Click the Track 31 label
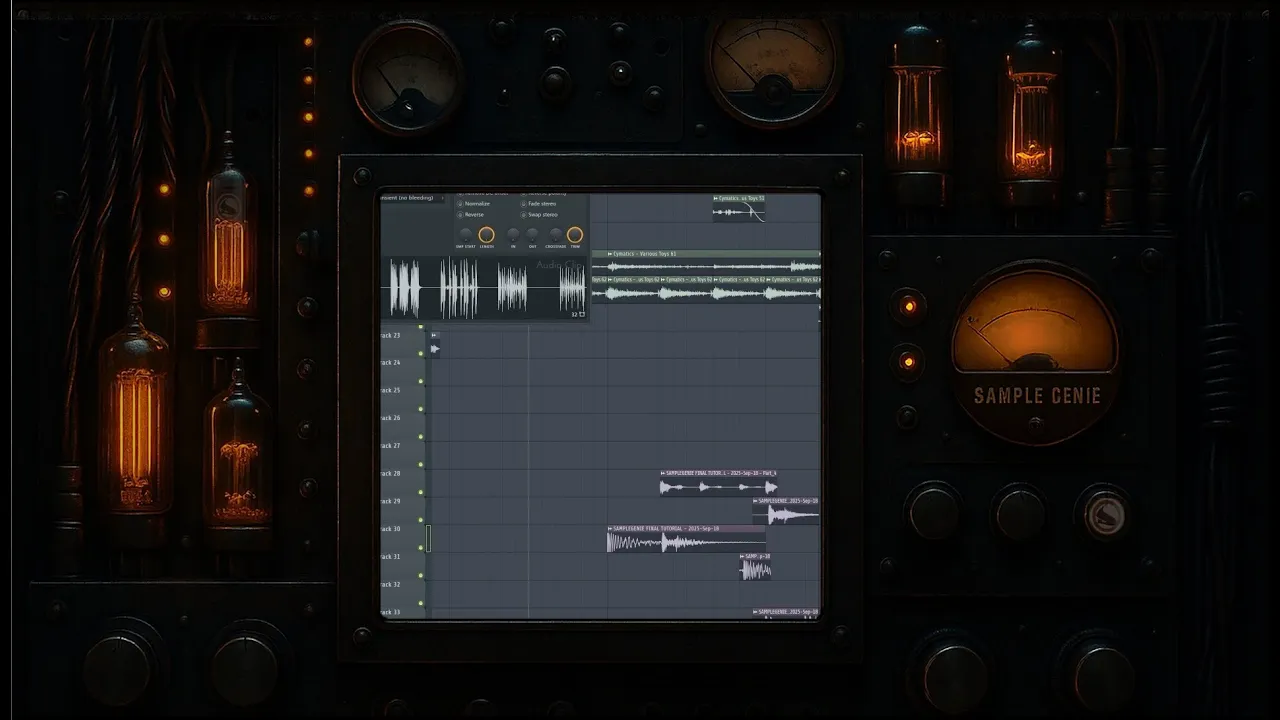 tap(390, 556)
